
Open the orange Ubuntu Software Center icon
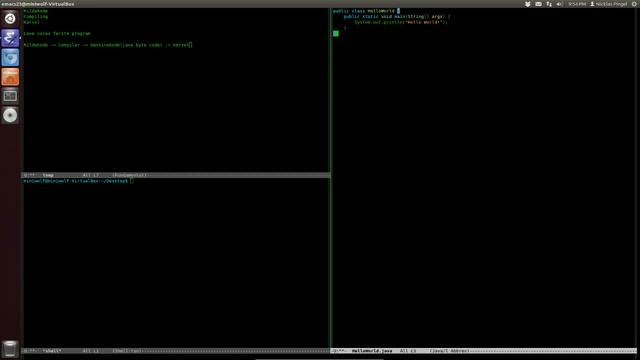point(10,77)
